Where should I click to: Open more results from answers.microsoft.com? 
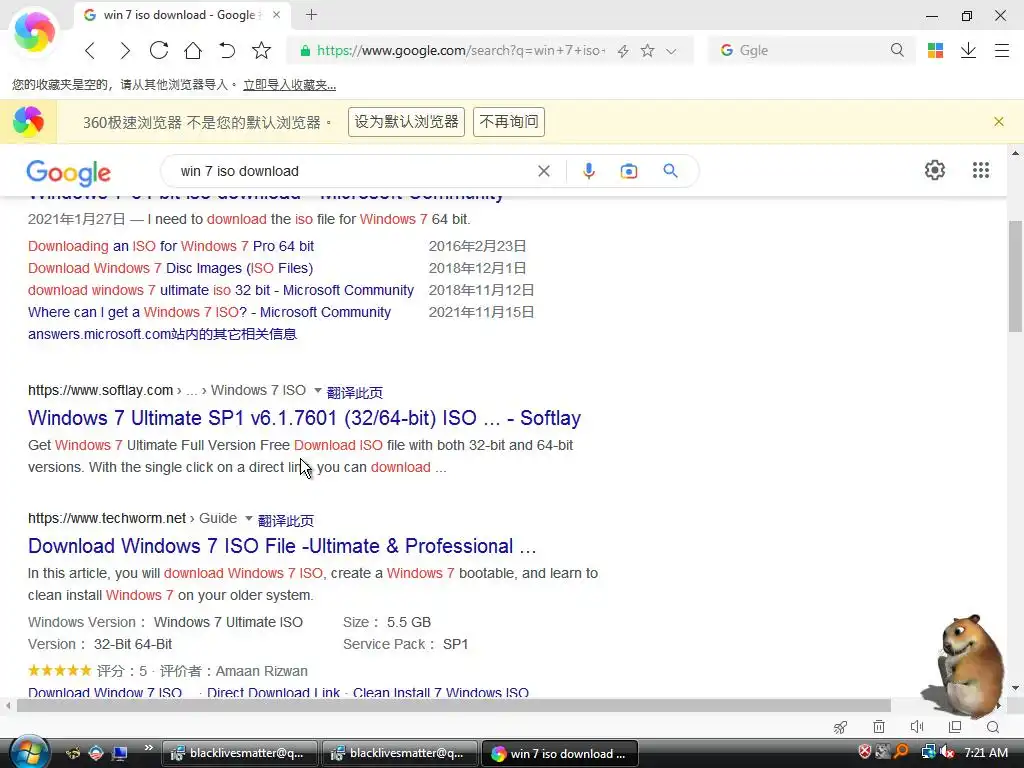click(x=163, y=334)
